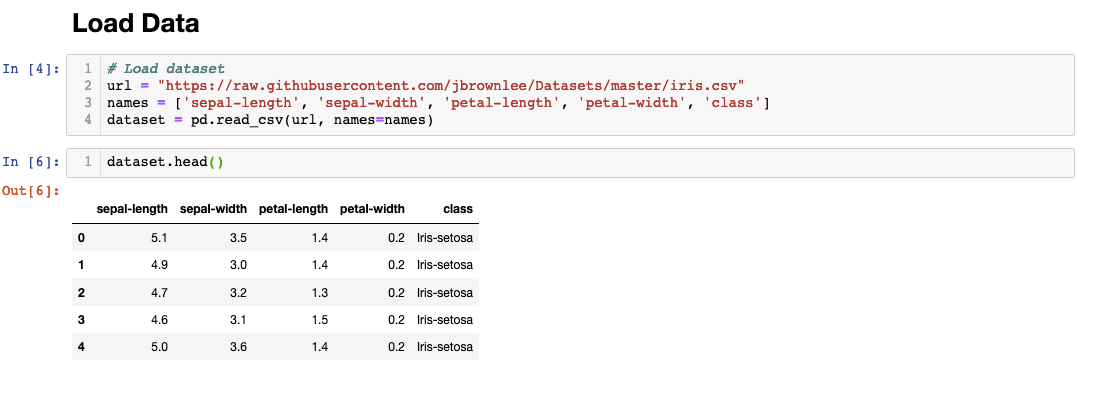This screenshot has width=1093, height=402.
Task: Click the names list code line
Action: pyautogui.click(x=438, y=103)
